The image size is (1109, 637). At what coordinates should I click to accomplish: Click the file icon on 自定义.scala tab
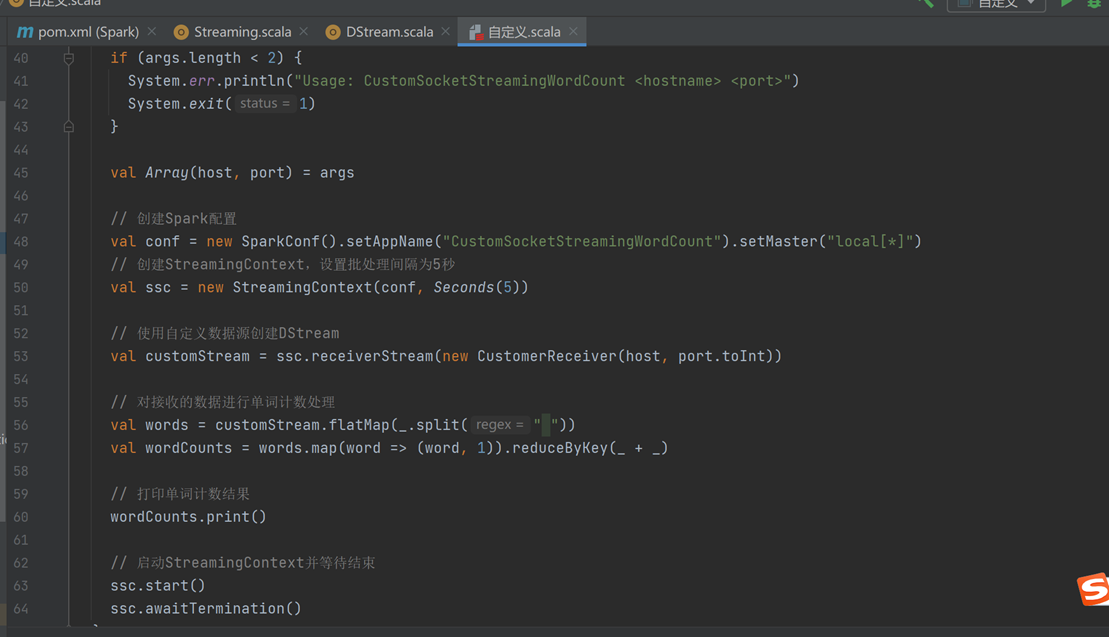pos(477,31)
